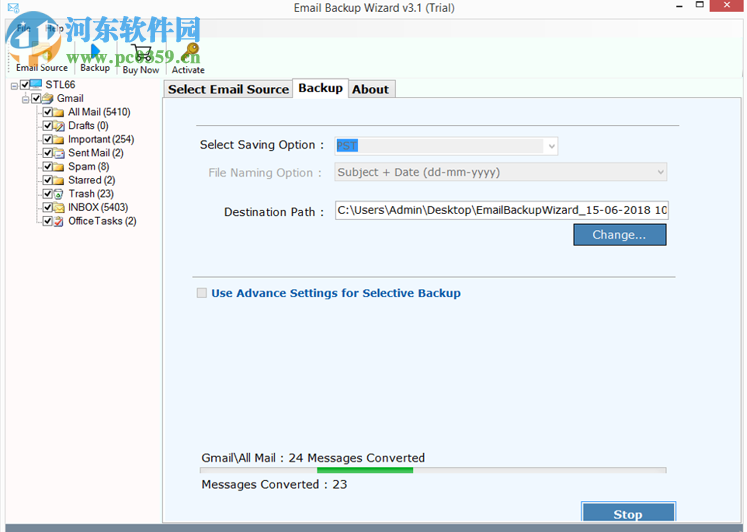Viewport: 747px width, 532px height.
Task: Uncheck the Drafts (0) checkbox
Action: click(48, 126)
